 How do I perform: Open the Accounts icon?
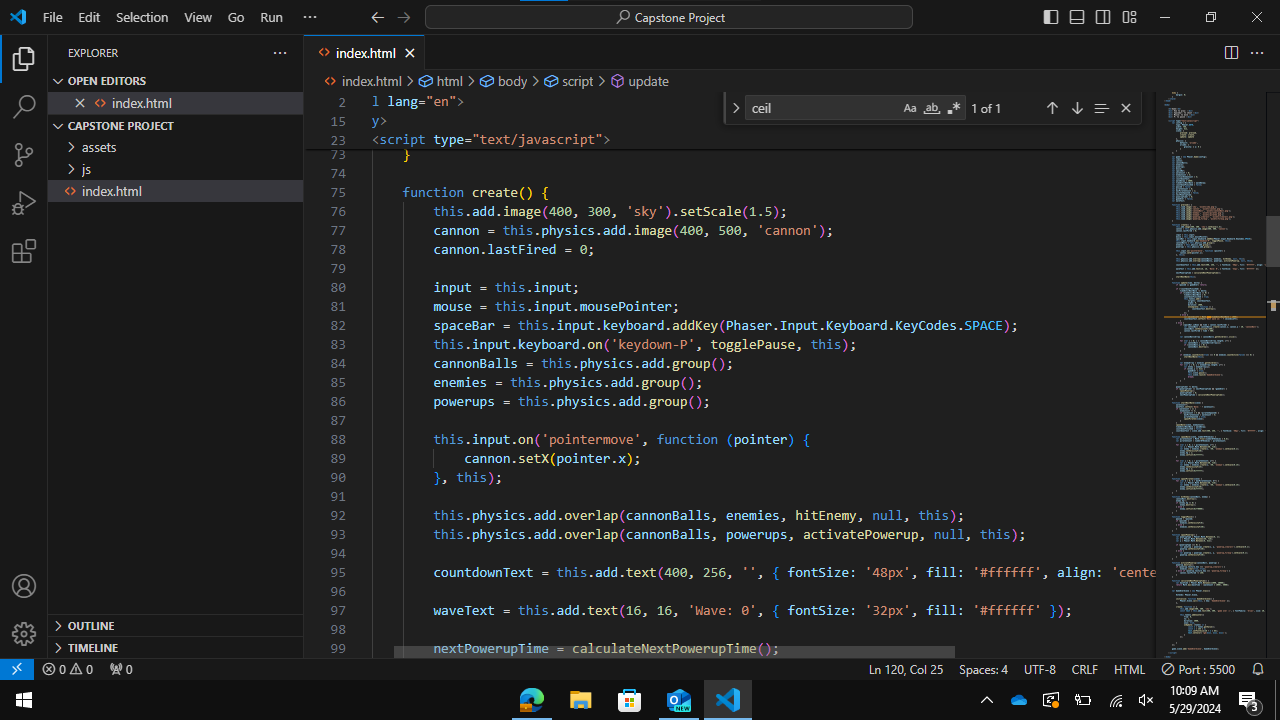24,587
